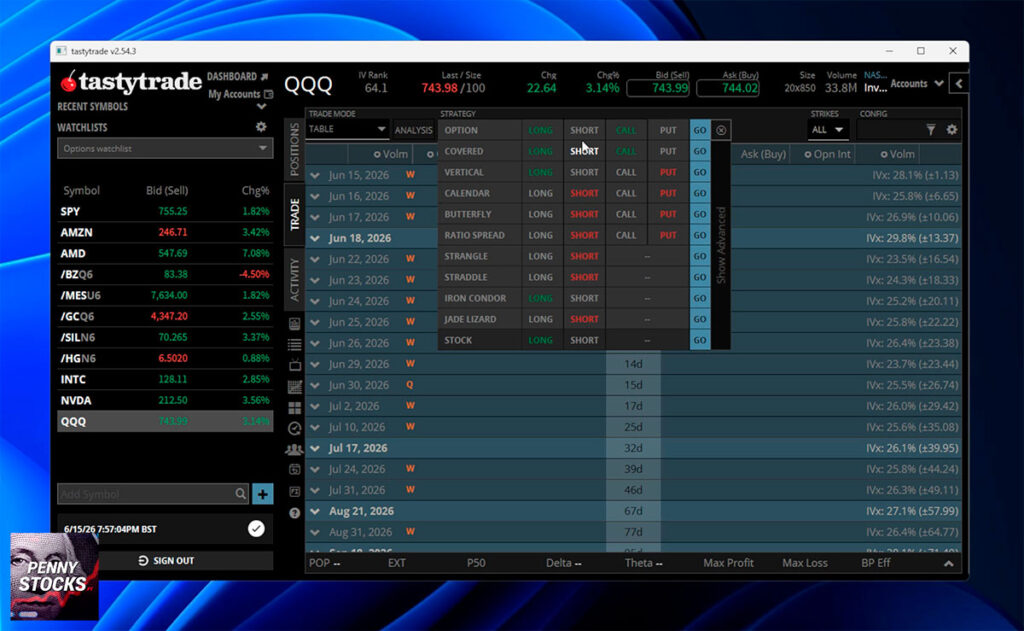This screenshot has width=1024, height=631.
Task: Click the SIGN OUT button
Action: [x=165, y=560]
